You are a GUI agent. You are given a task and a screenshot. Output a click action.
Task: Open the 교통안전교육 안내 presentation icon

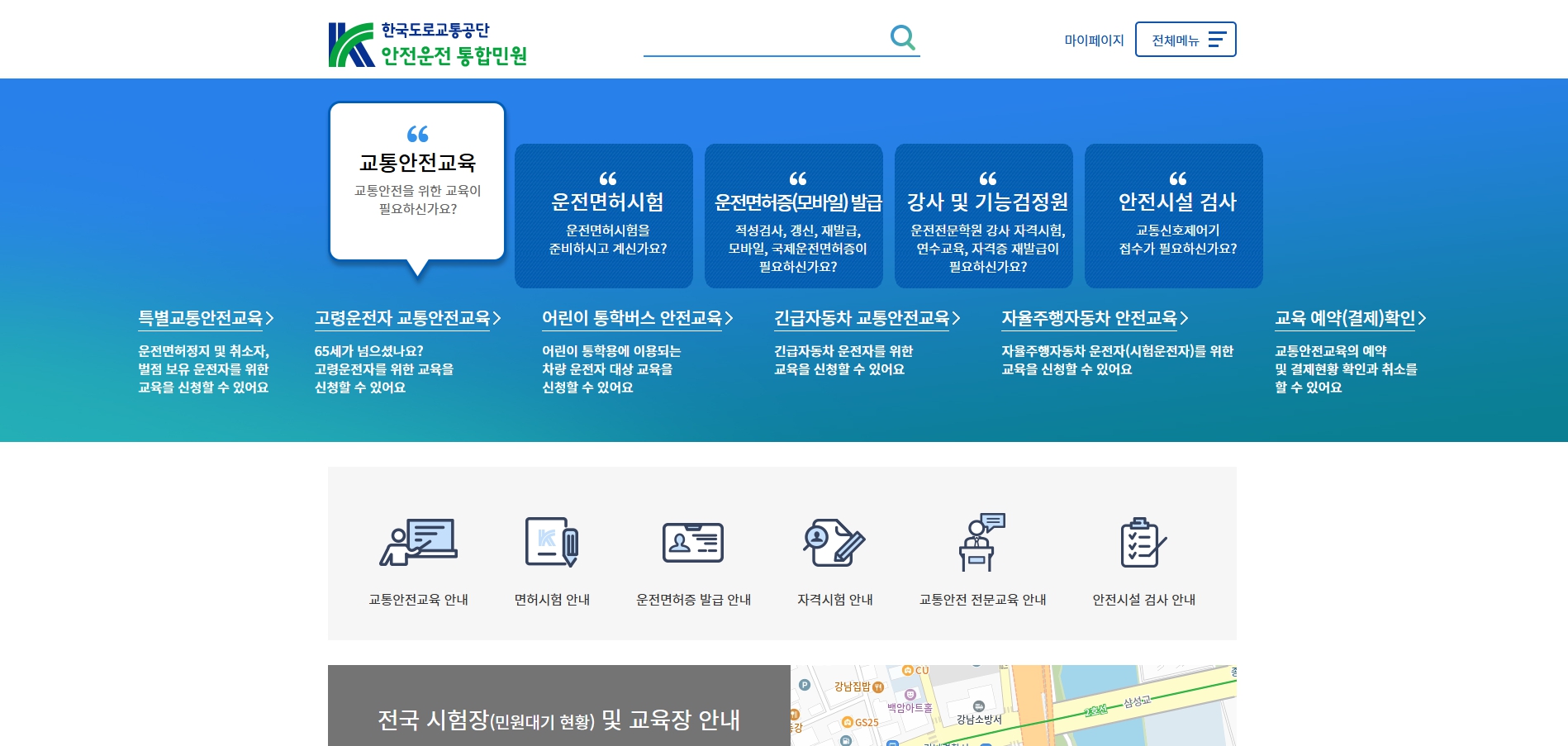418,543
